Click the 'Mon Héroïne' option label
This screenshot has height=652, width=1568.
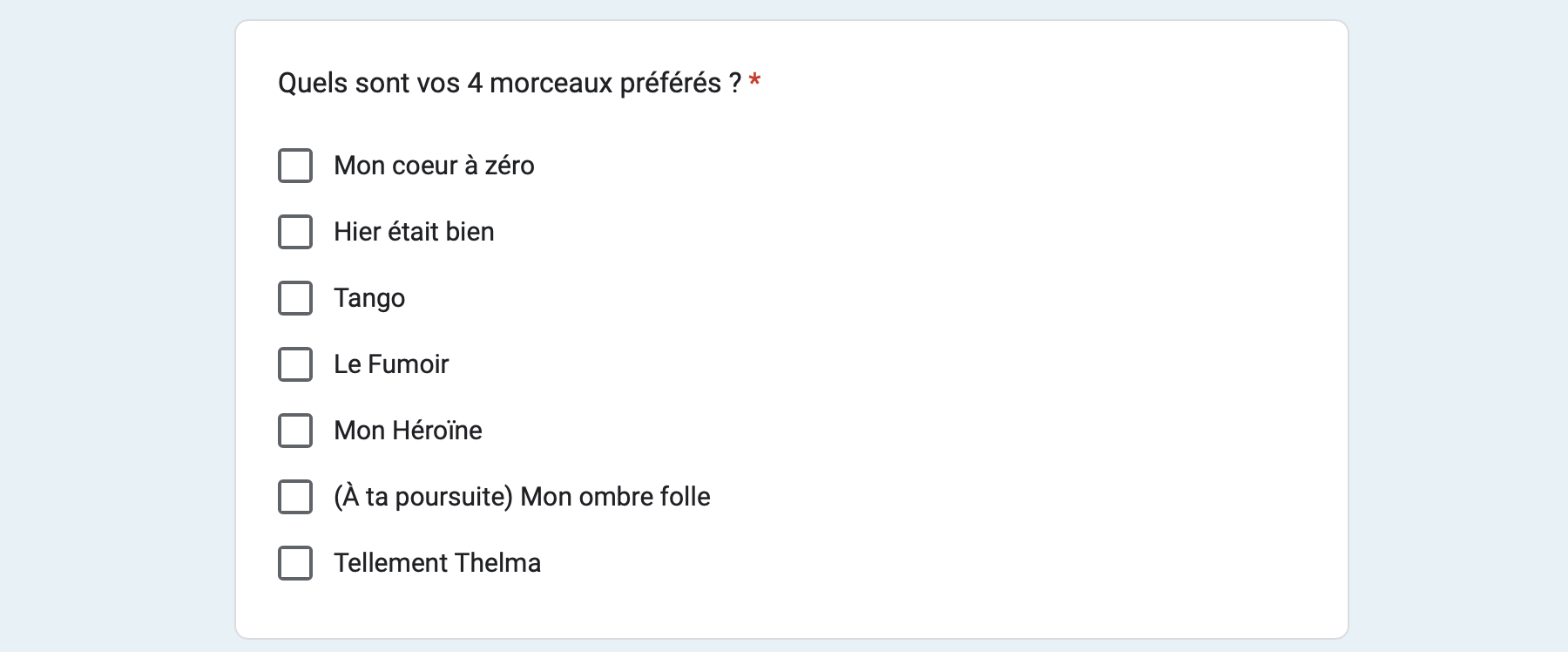click(408, 431)
